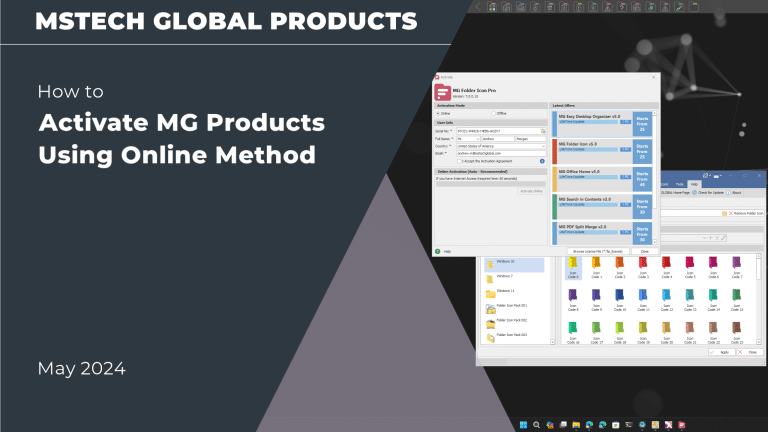The image size is (768, 432).
Task: Select the Offline activation mode radio button
Action: pos(493,114)
